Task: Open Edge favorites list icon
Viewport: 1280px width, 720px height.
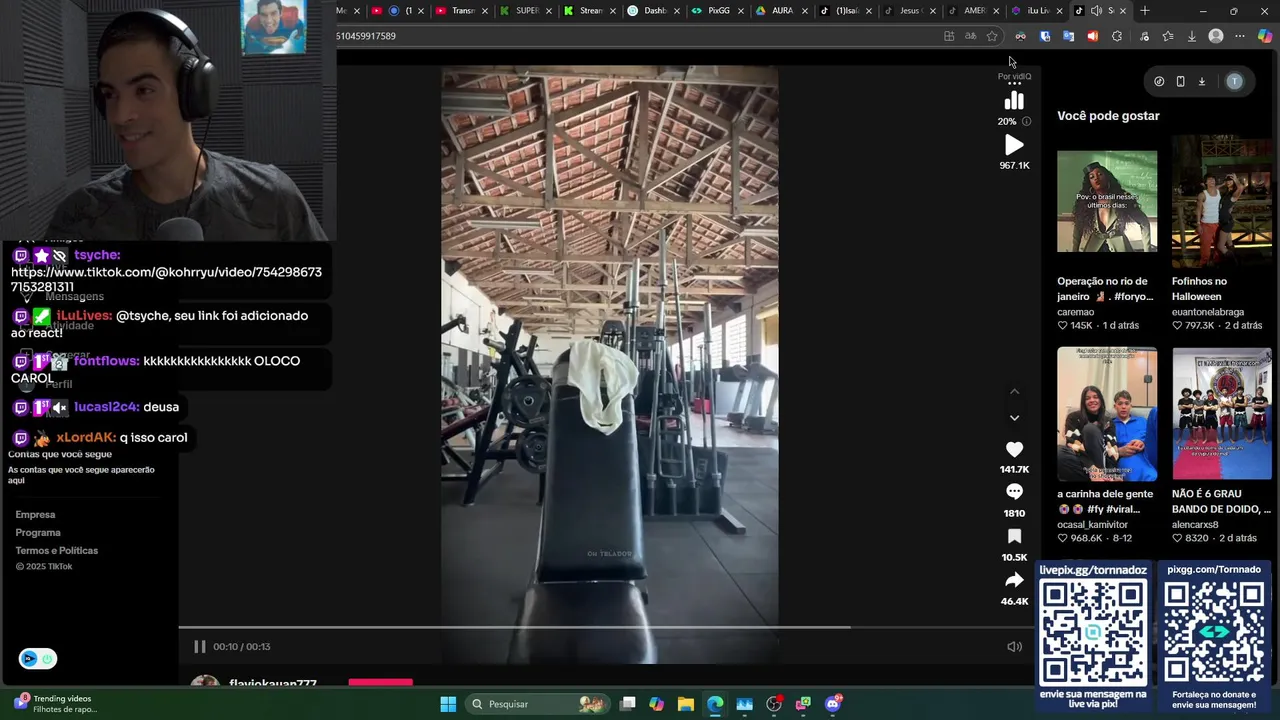Action: pyautogui.click(x=1167, y=36)
